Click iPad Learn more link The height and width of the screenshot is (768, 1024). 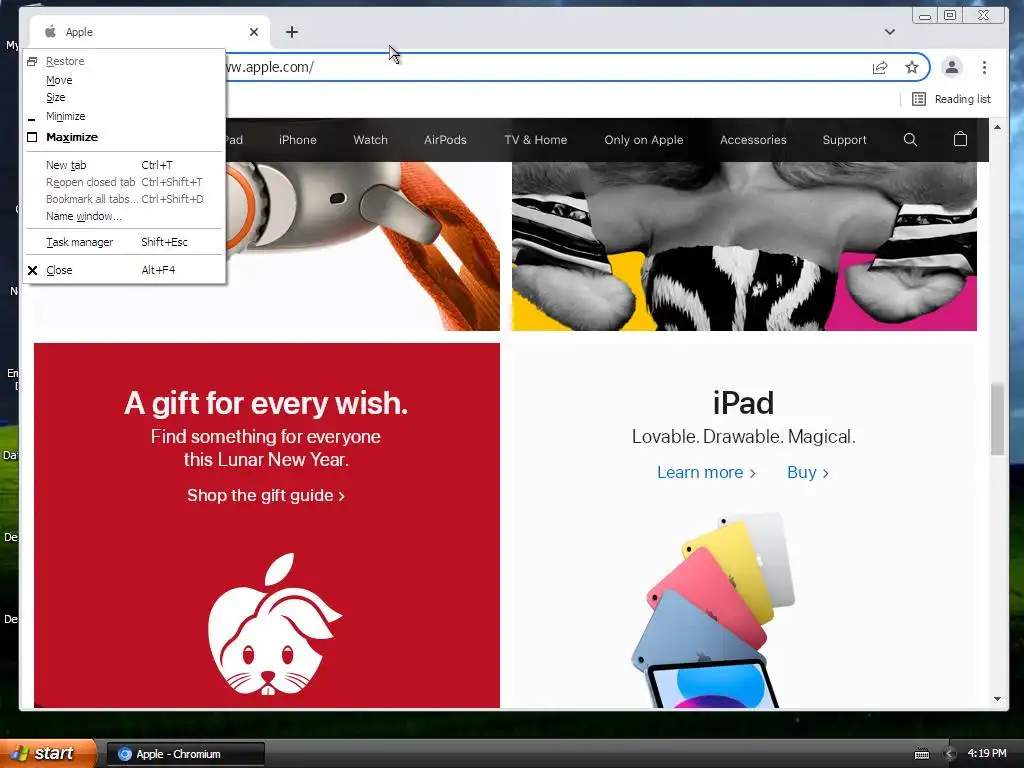706,472
